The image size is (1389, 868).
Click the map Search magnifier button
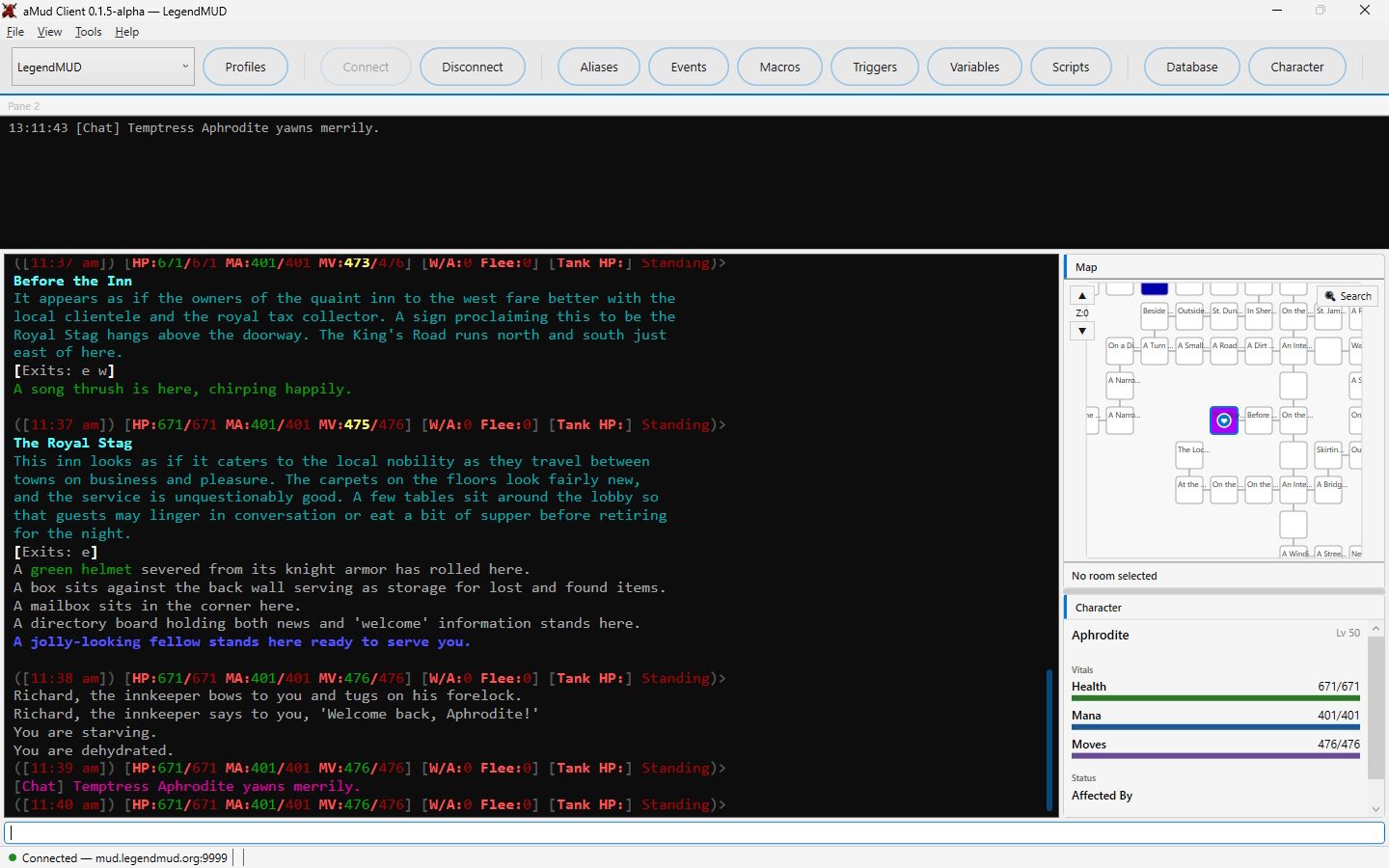[1348, 296]
